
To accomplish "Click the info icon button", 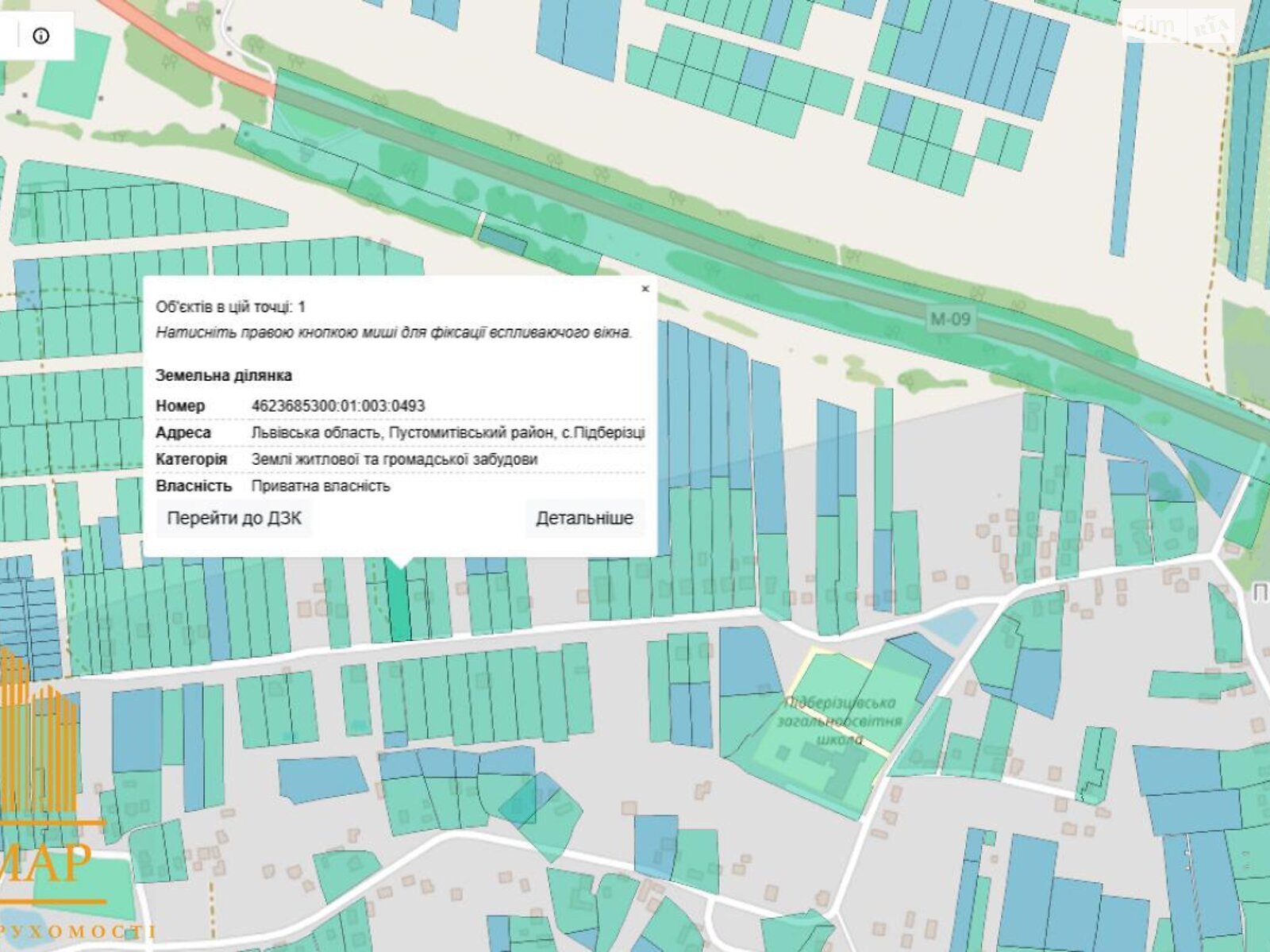I will click(x=40, y=36).
